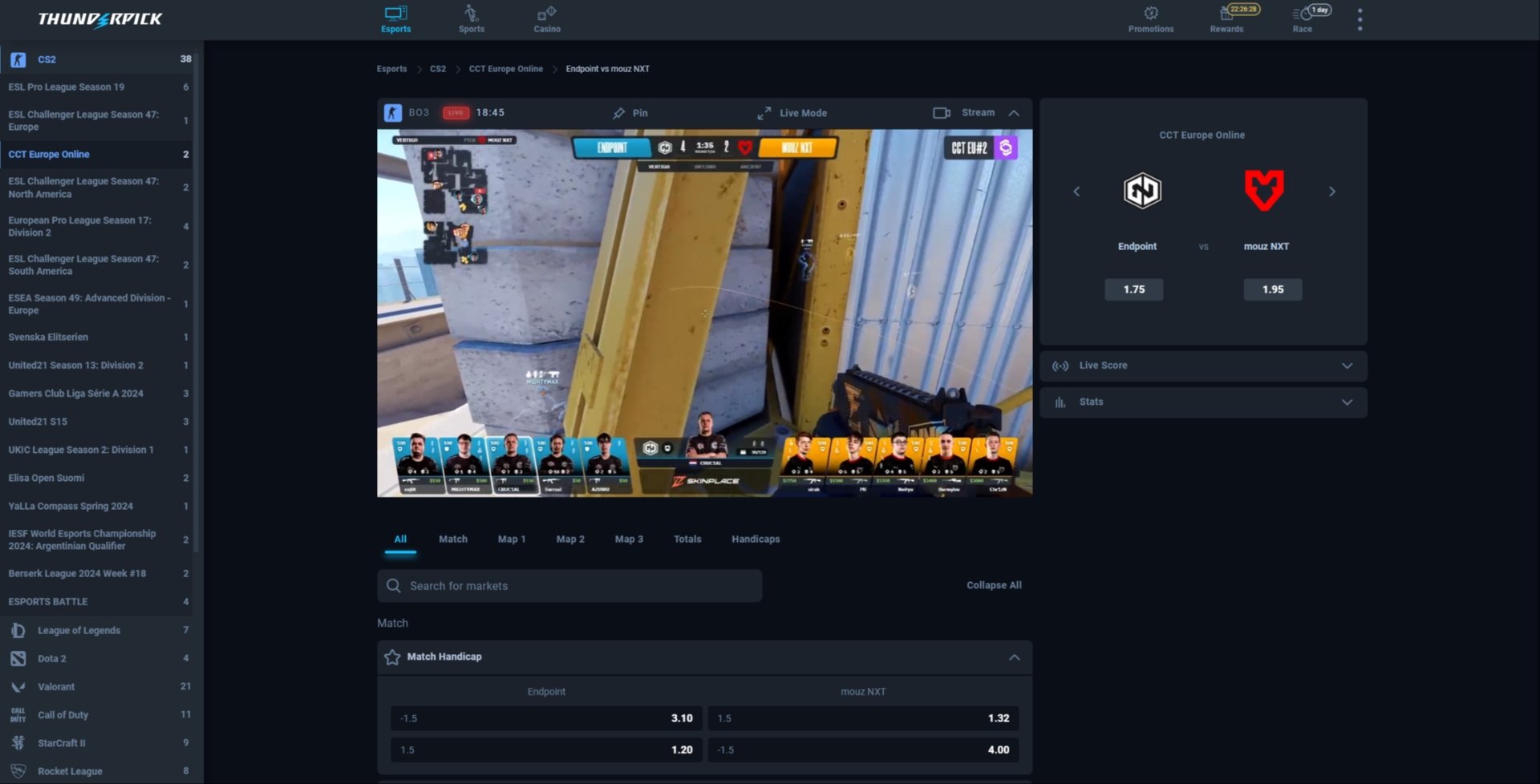Click the mouz NXT team logo
The height and width of the screenshot is (784, 1540).
(x=1264, y=190)
